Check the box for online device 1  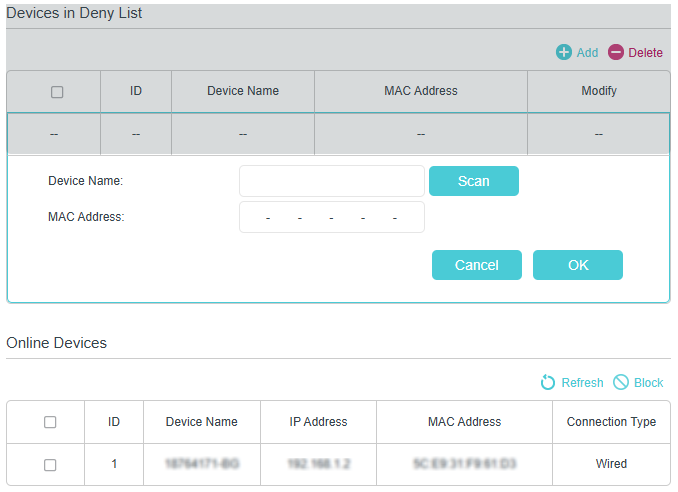pyautogui.click(x=50, y=465)
